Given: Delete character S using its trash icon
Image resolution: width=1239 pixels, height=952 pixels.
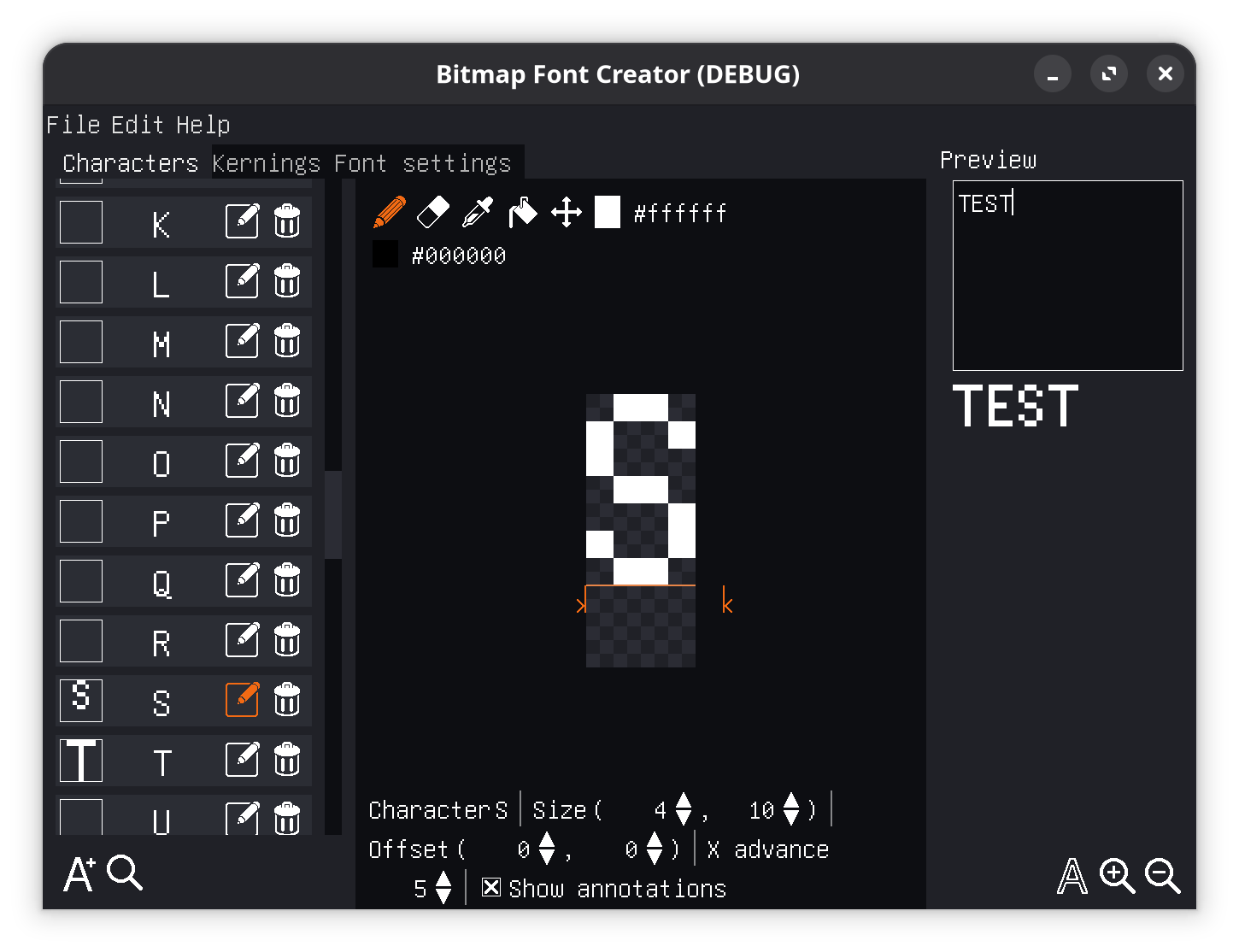Looking at the screenshot, I should (287, 700).
